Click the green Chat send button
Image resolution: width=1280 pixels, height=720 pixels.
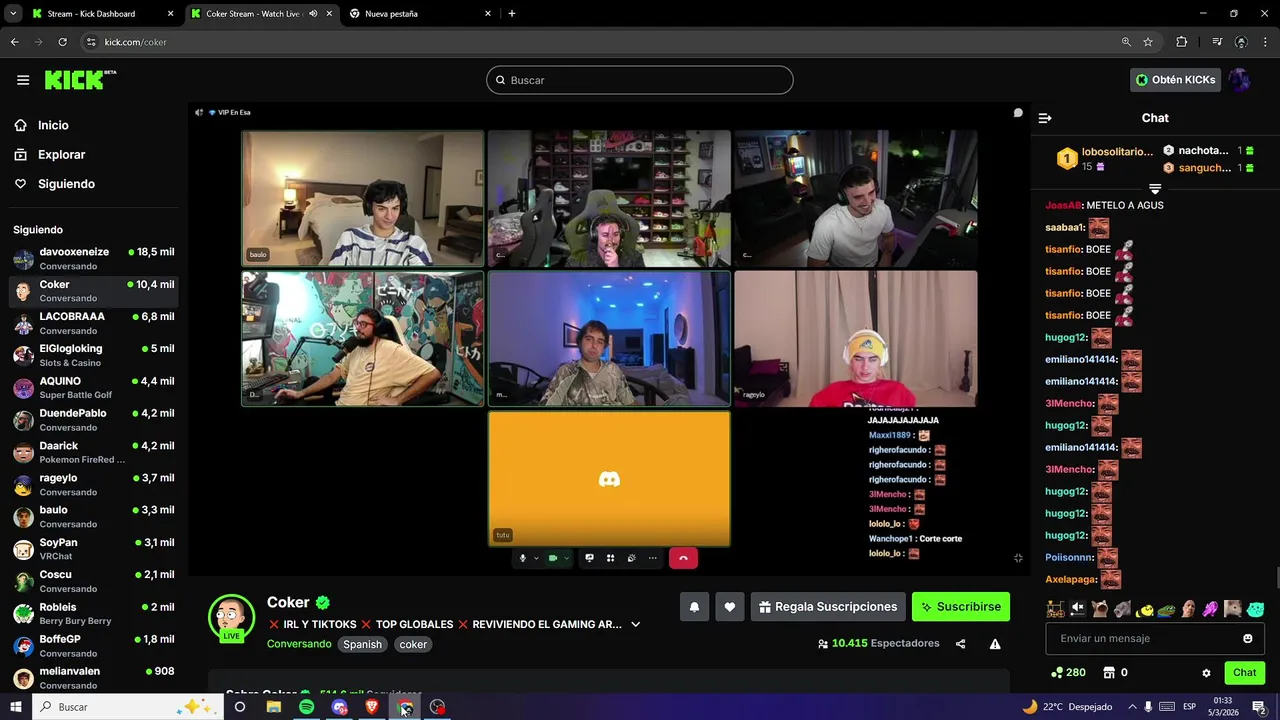(x=1244, y=673)
